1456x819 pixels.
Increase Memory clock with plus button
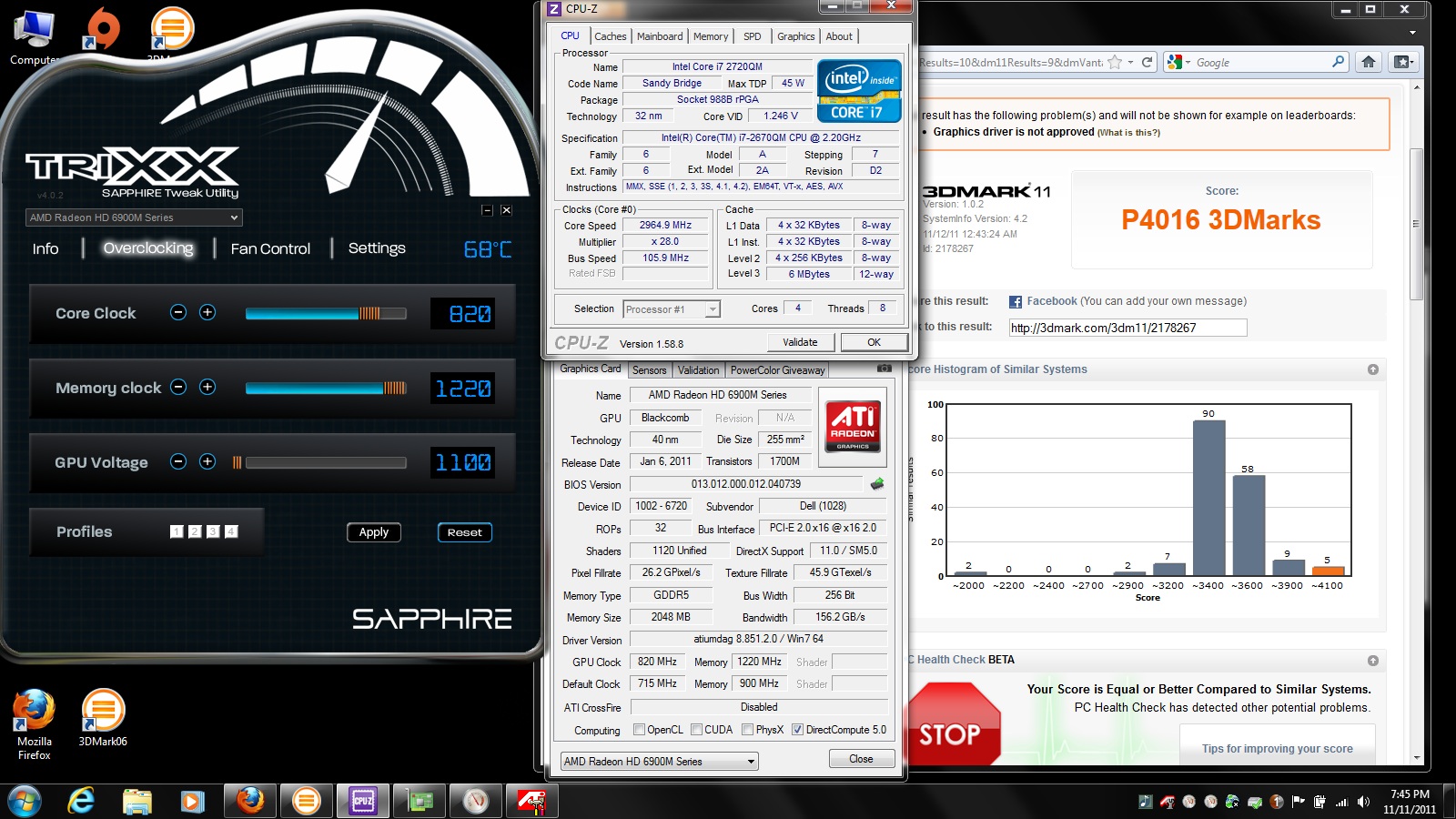207,387
